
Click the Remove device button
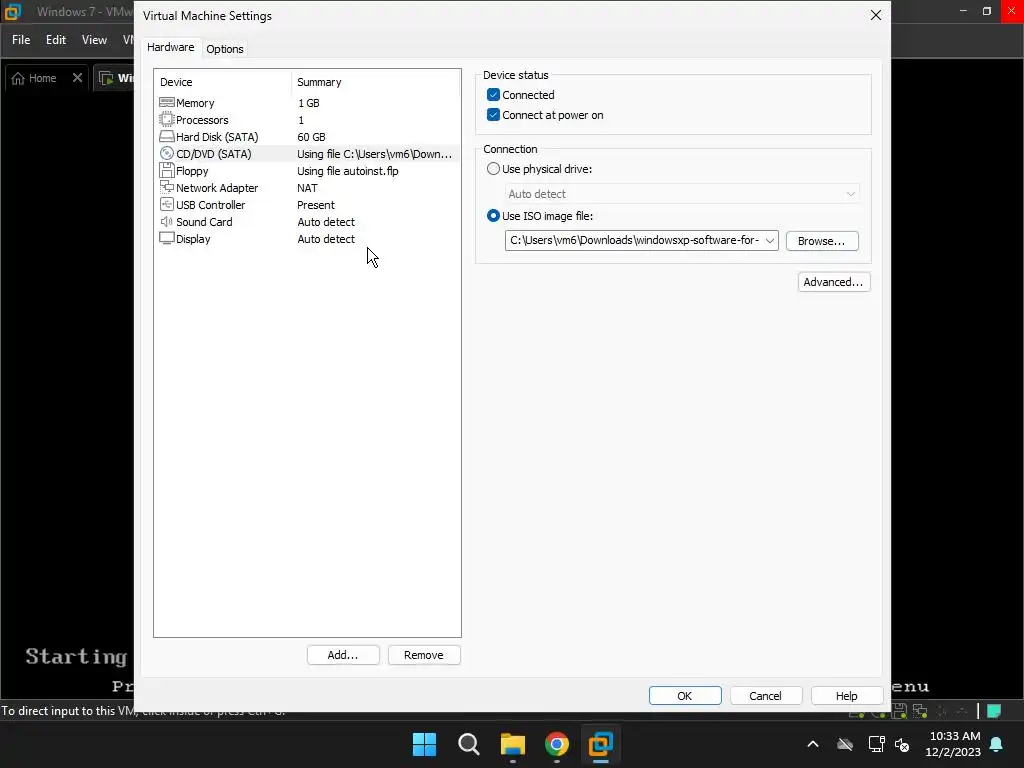(x=424, y=655)
